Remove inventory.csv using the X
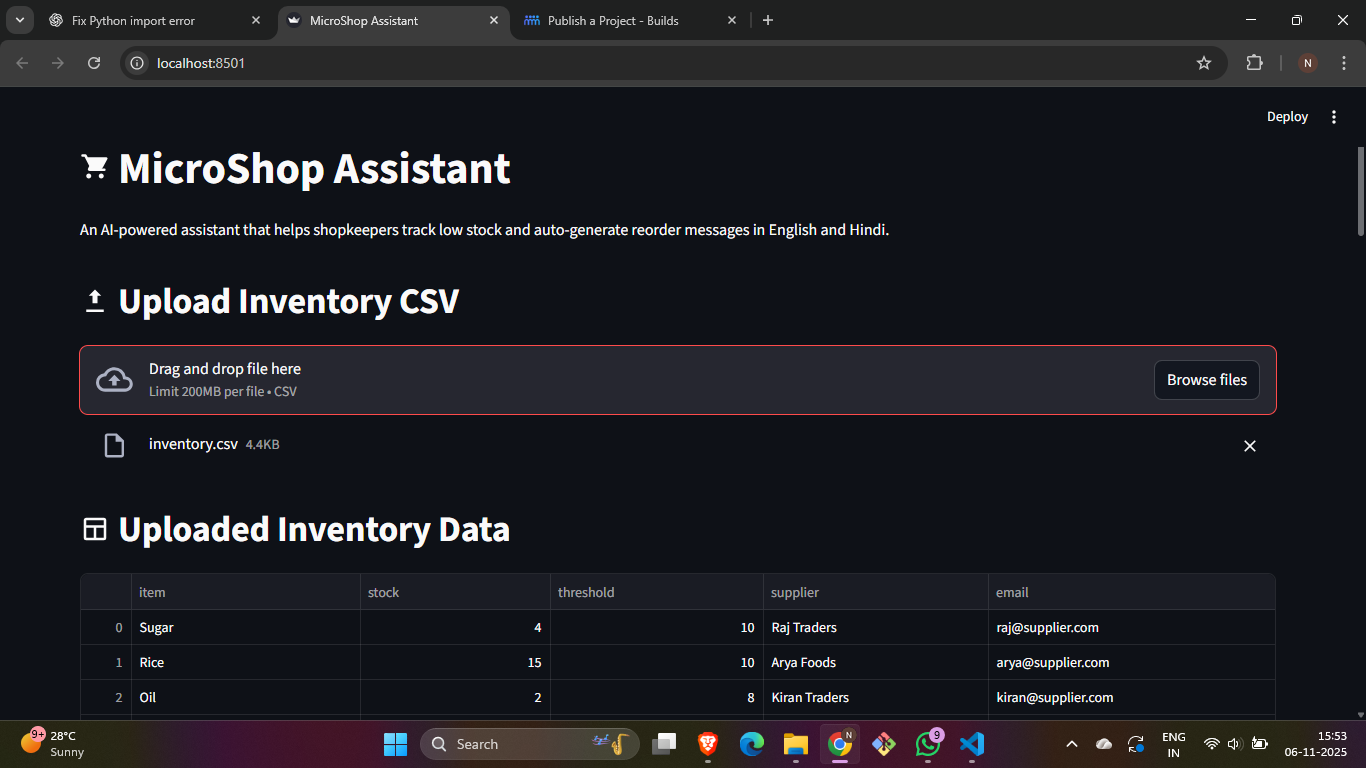 pos(1249,445)
